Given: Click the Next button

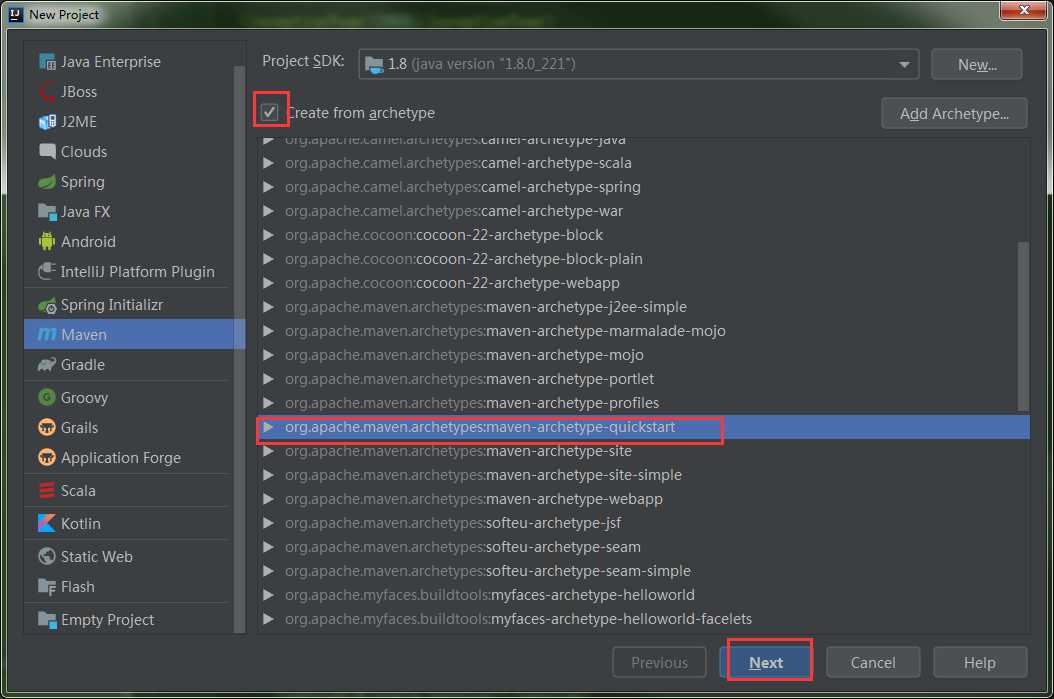Looking at the screenshot, I should pos(766,663).
